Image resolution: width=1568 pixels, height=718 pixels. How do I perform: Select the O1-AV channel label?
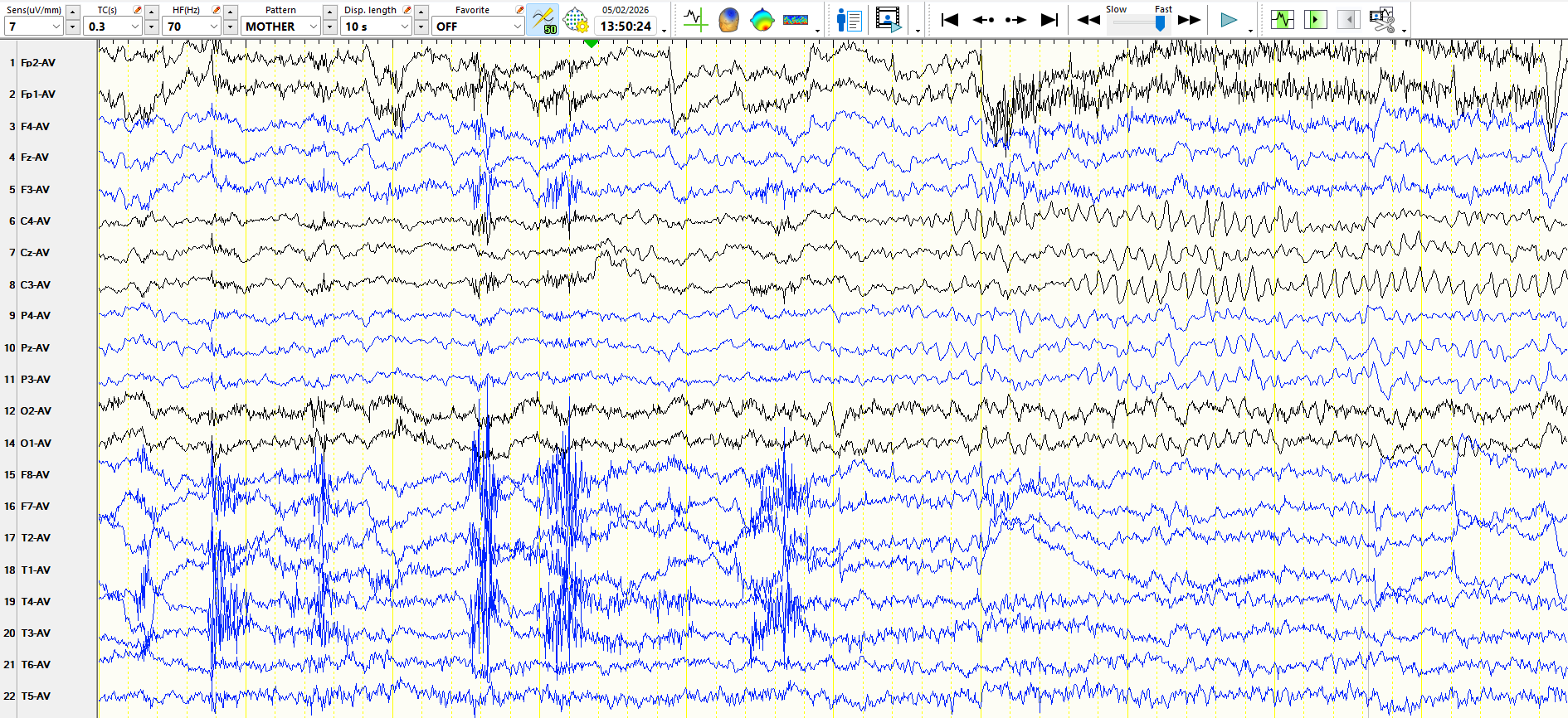point(36,444)
